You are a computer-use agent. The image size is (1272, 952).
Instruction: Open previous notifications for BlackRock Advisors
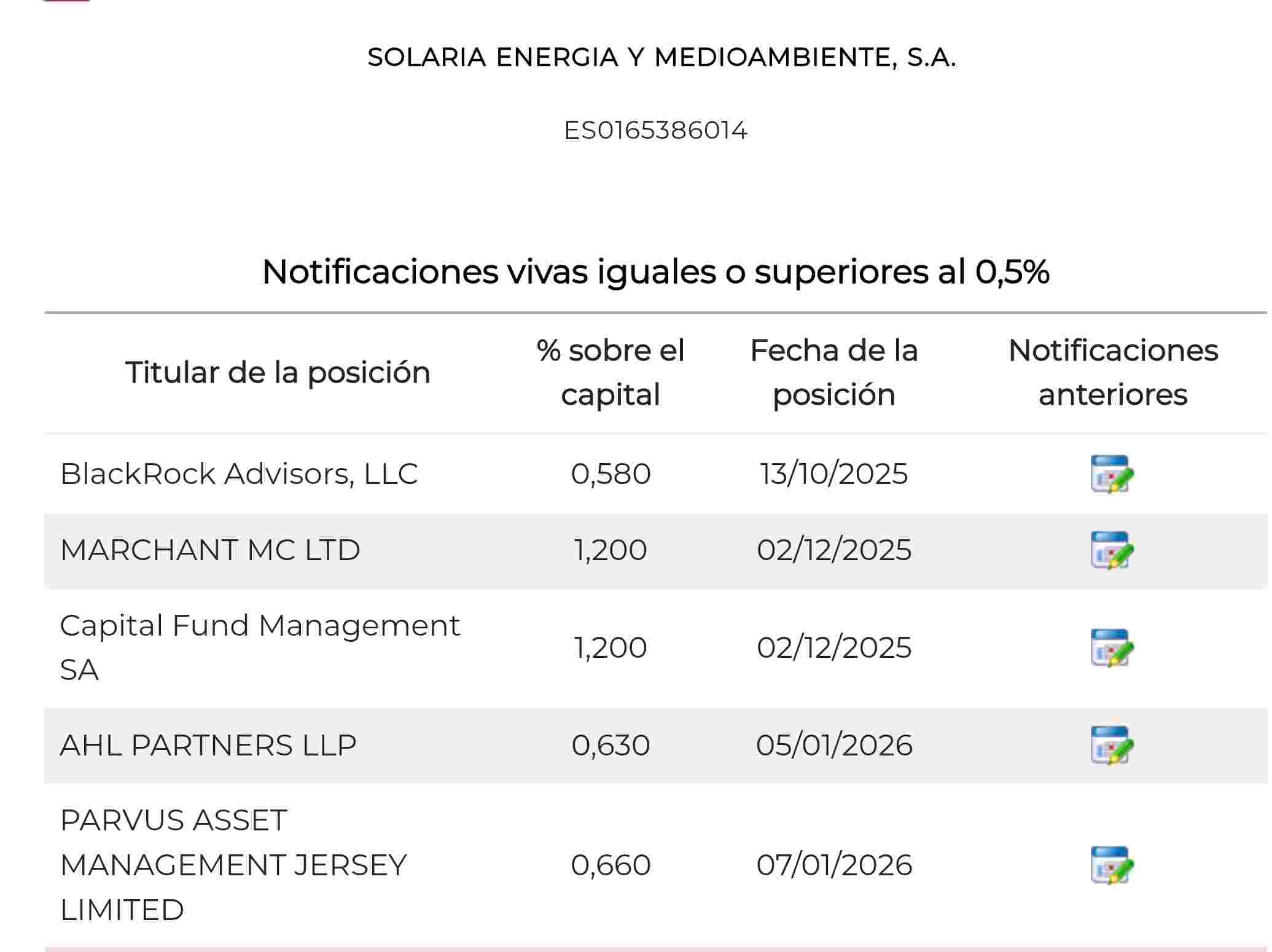(1111, 474)
